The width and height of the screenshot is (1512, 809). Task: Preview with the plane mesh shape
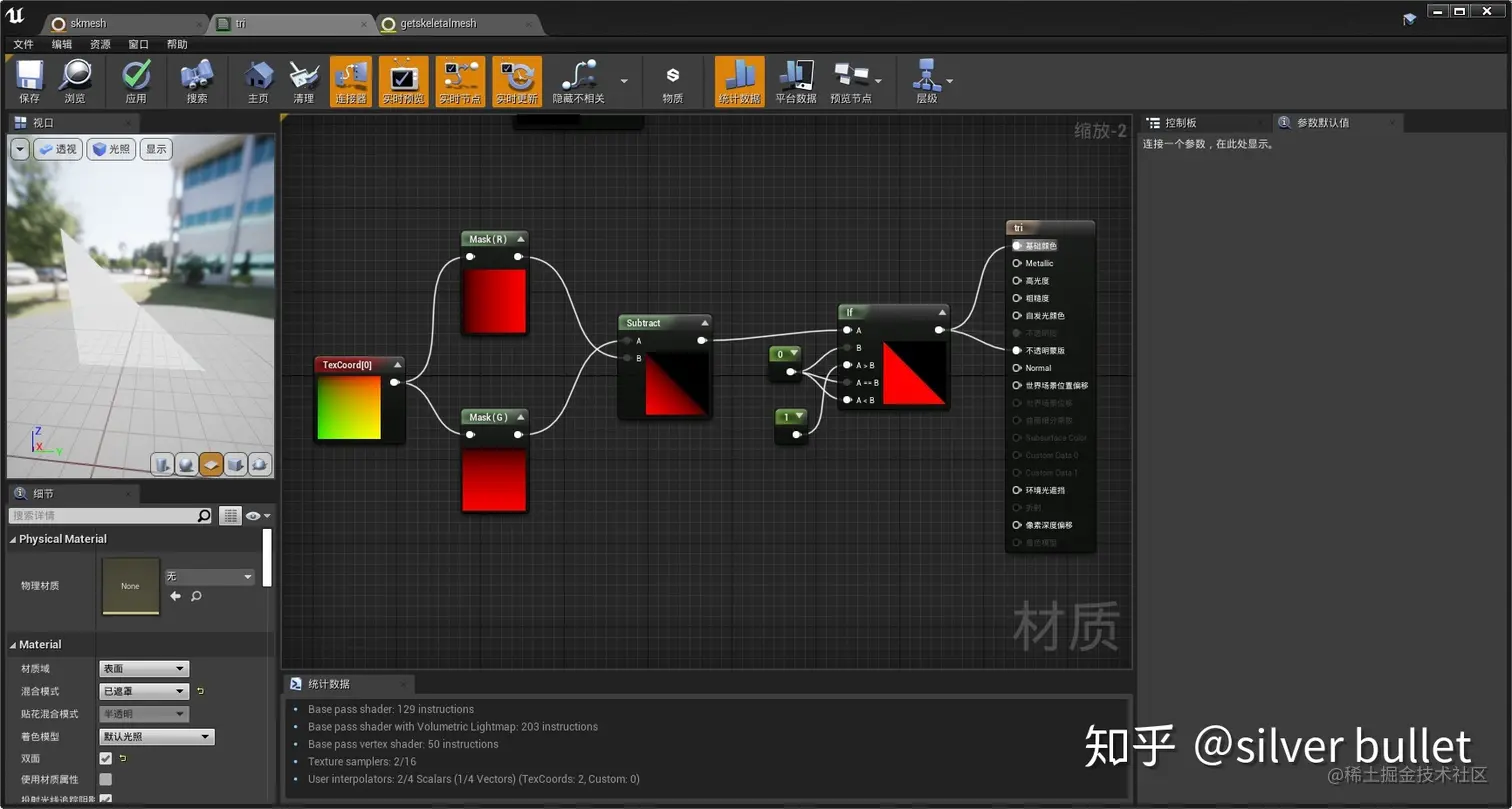(211, 464)
